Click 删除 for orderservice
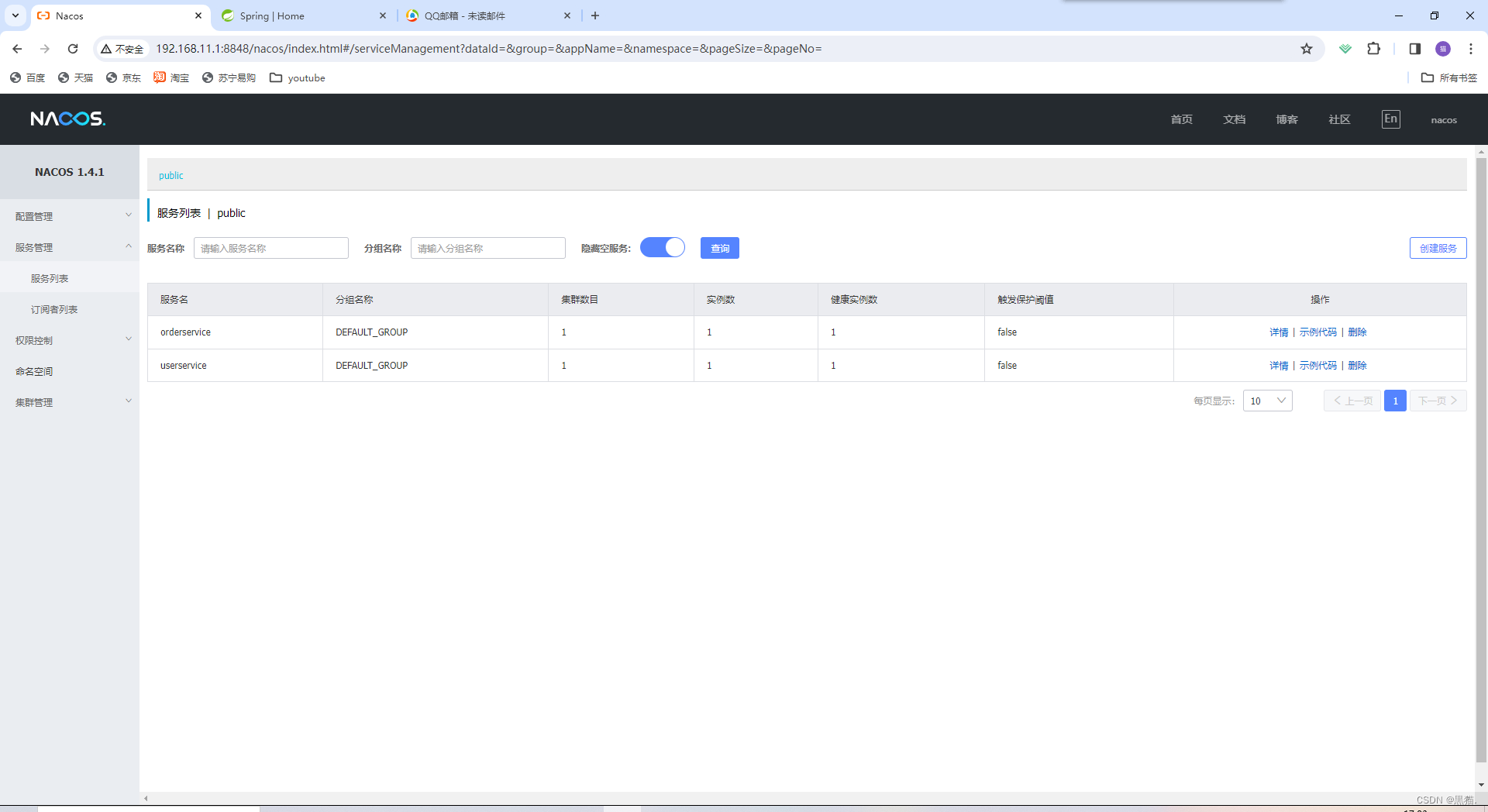 click(x=1357, y=332)
